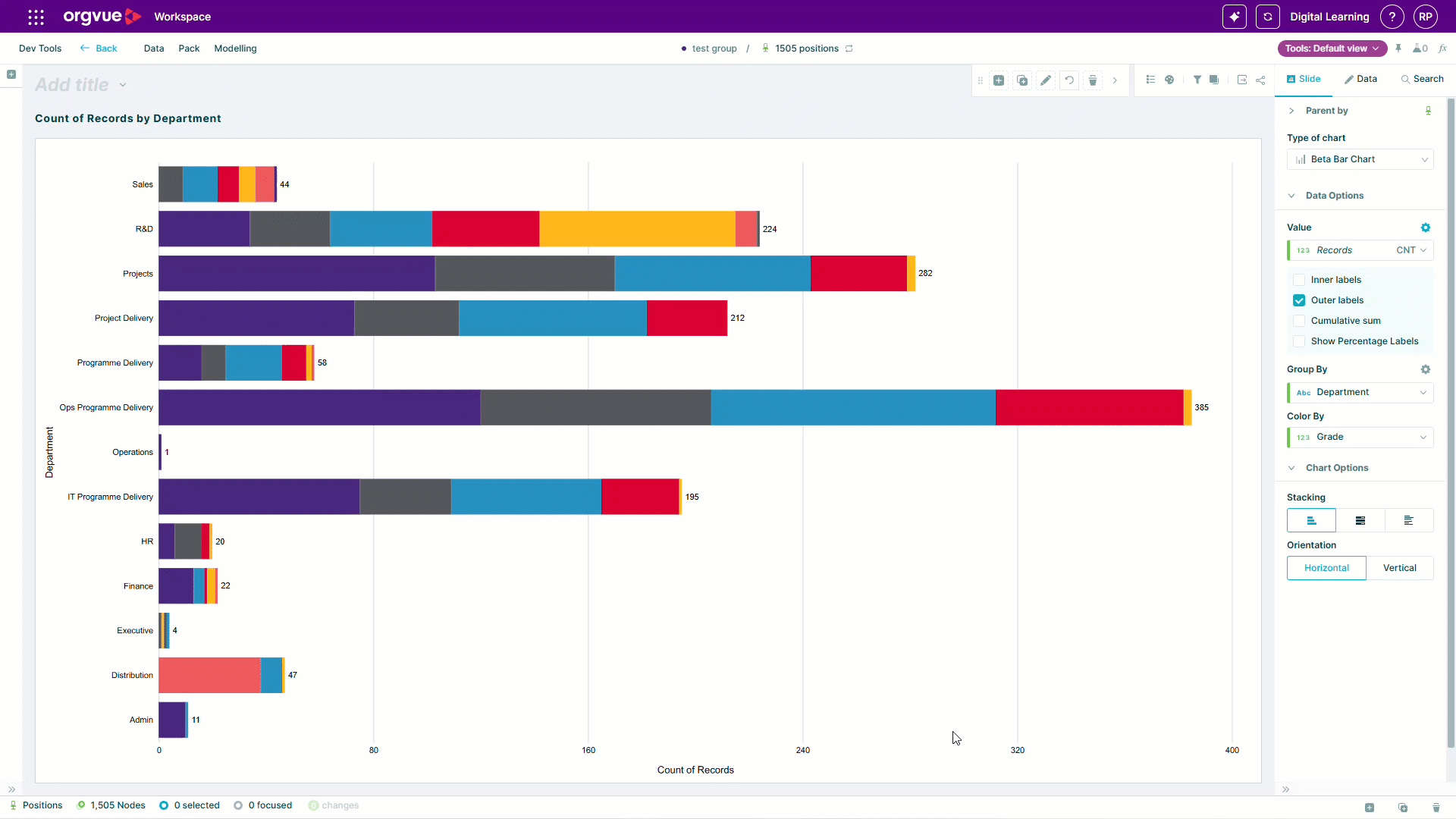Screen dimensions: 1456x819
Task: Open the Tools: Default view dropdown
Action: tap(1332, 49)
